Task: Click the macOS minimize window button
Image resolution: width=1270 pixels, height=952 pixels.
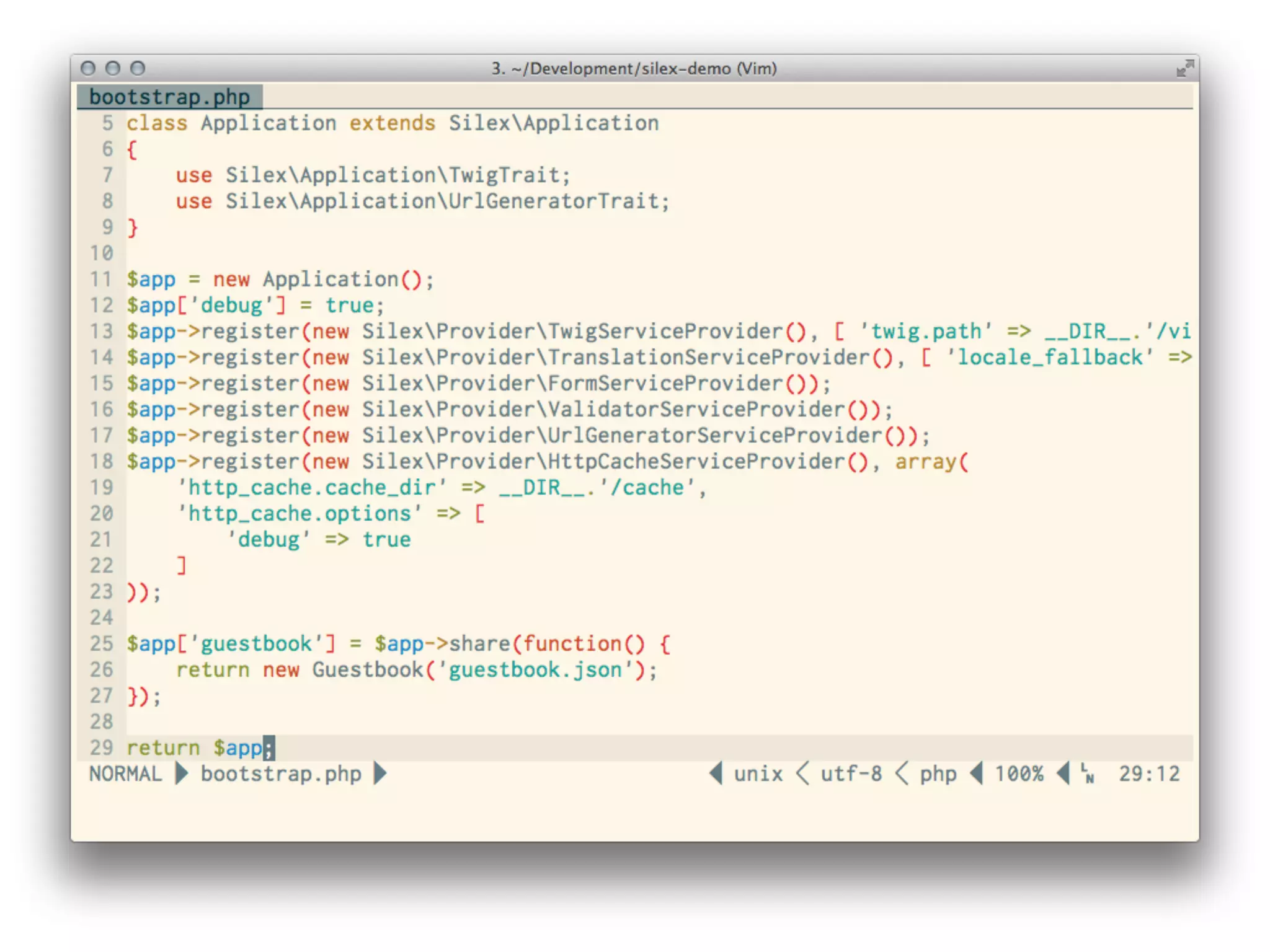Action: click(x=113, y=68)
